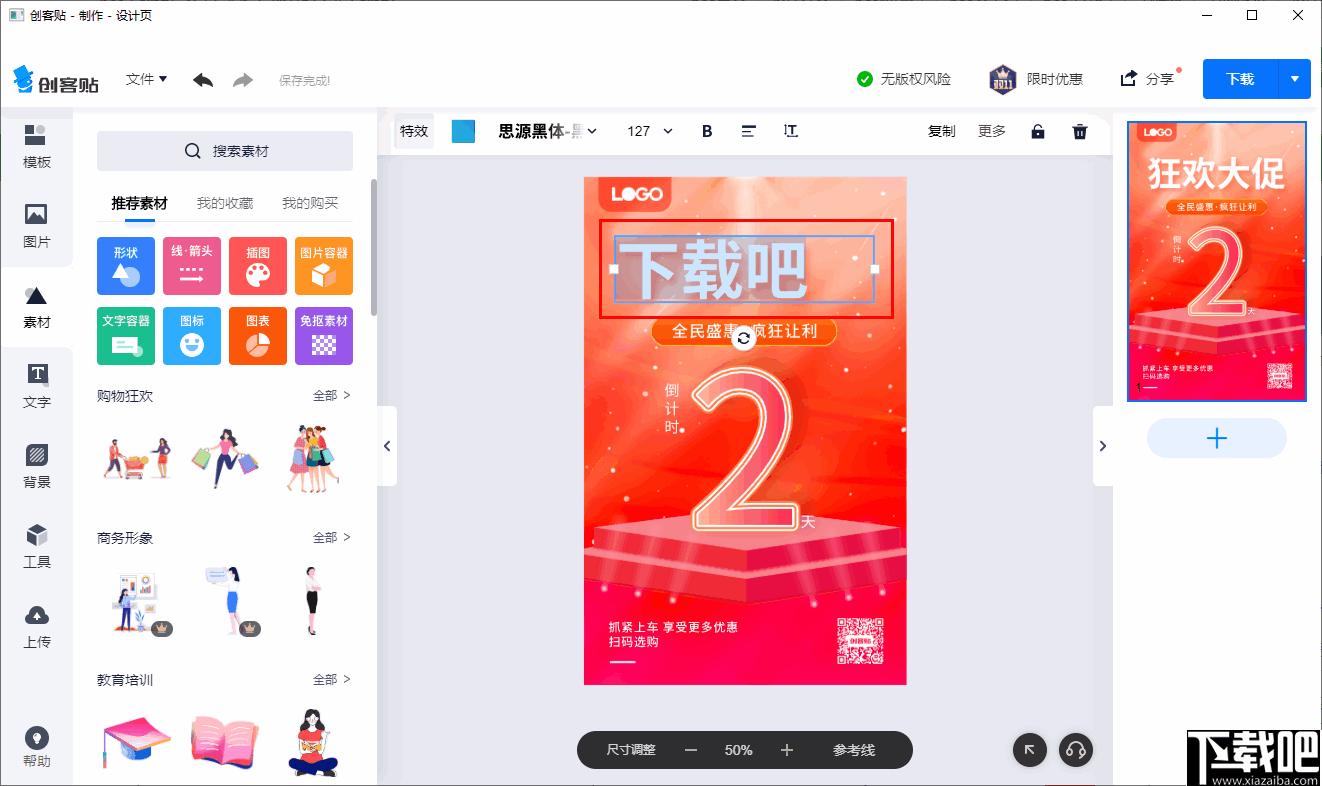This screenshot has height=786, width=1322.
Task: Choose the 图表 charts category
Action: [x=258, y=336]
